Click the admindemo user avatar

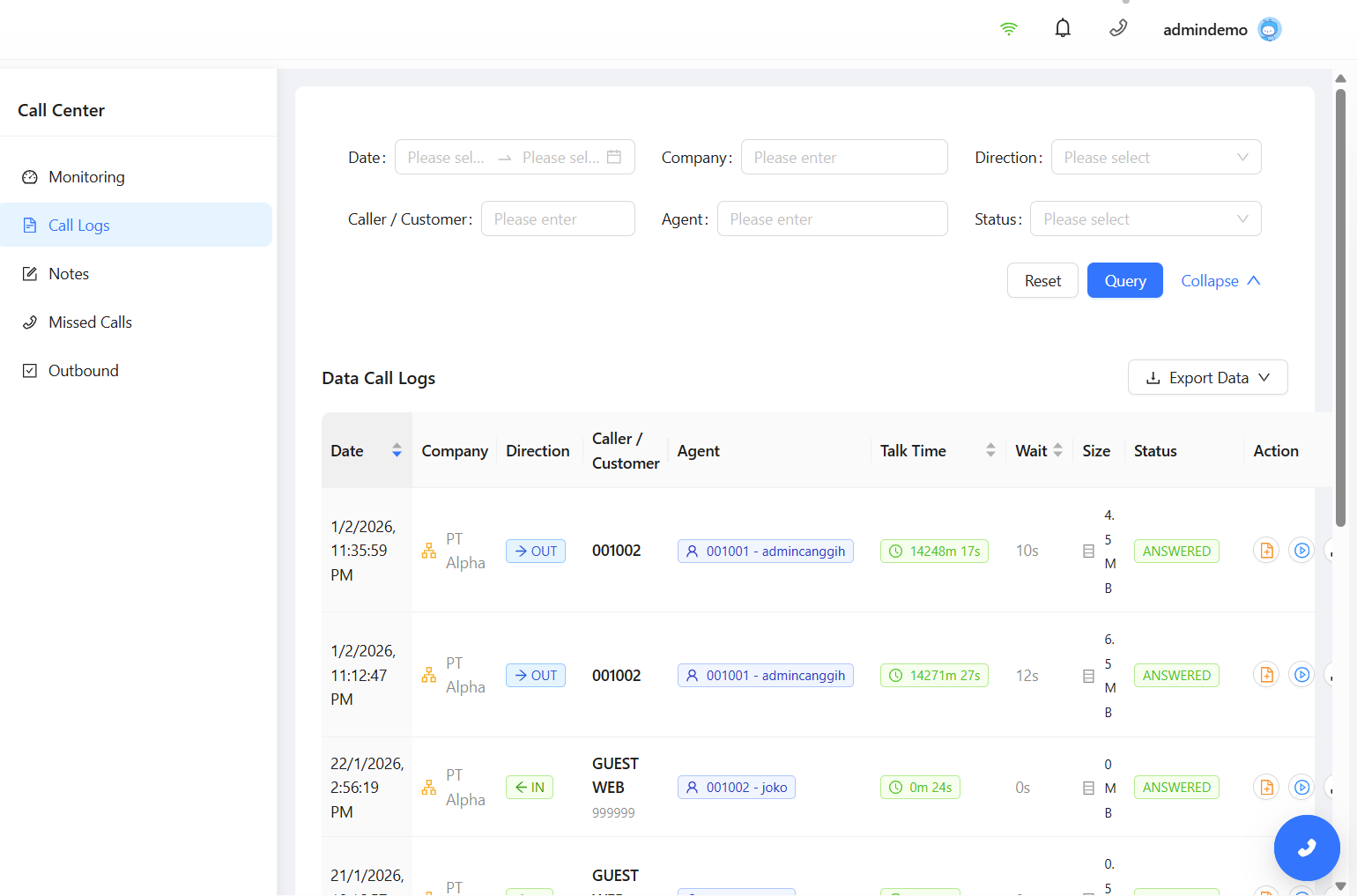tap(1269, 30)
